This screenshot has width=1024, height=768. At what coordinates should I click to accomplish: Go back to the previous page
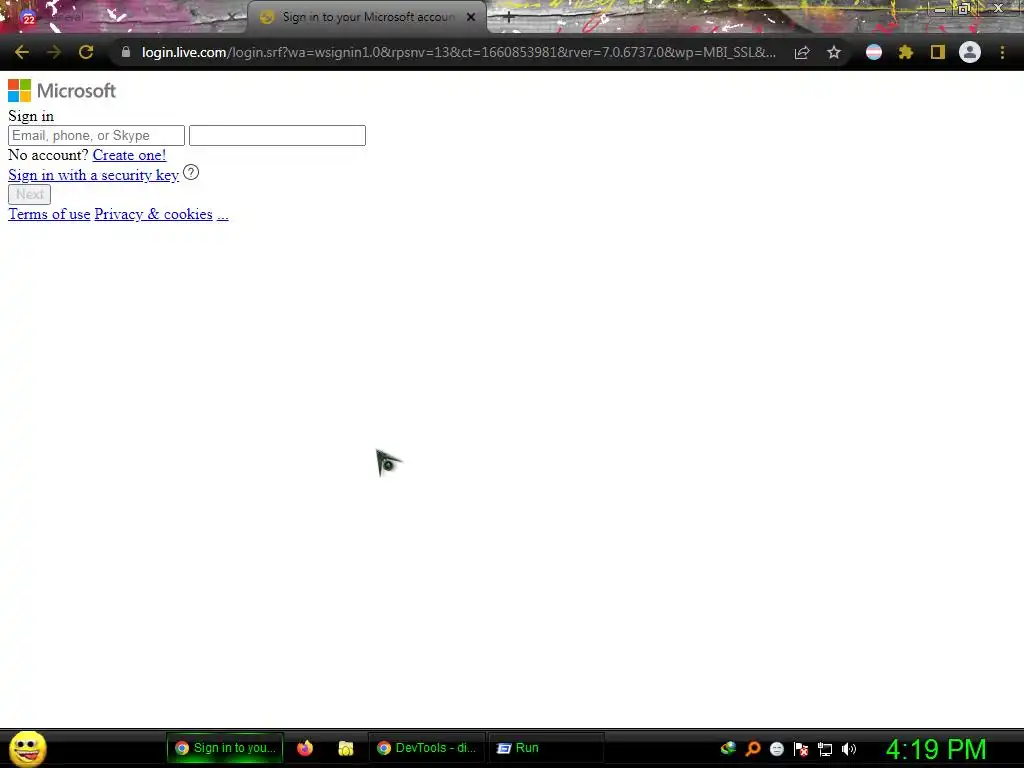(22, 52)
